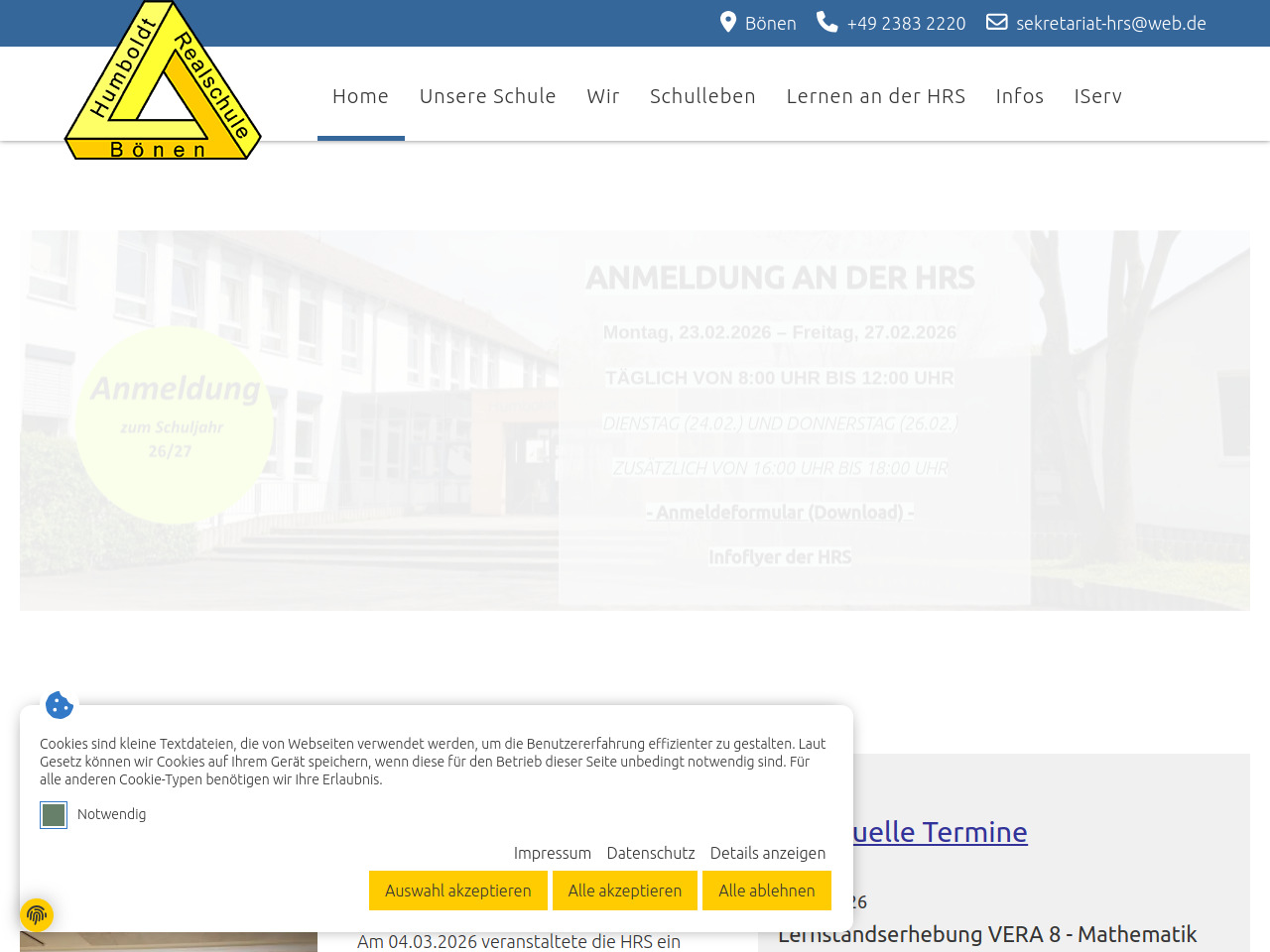Select the Wir menu item
This screenshot has height=952, width=1270.
coord(602,96)
